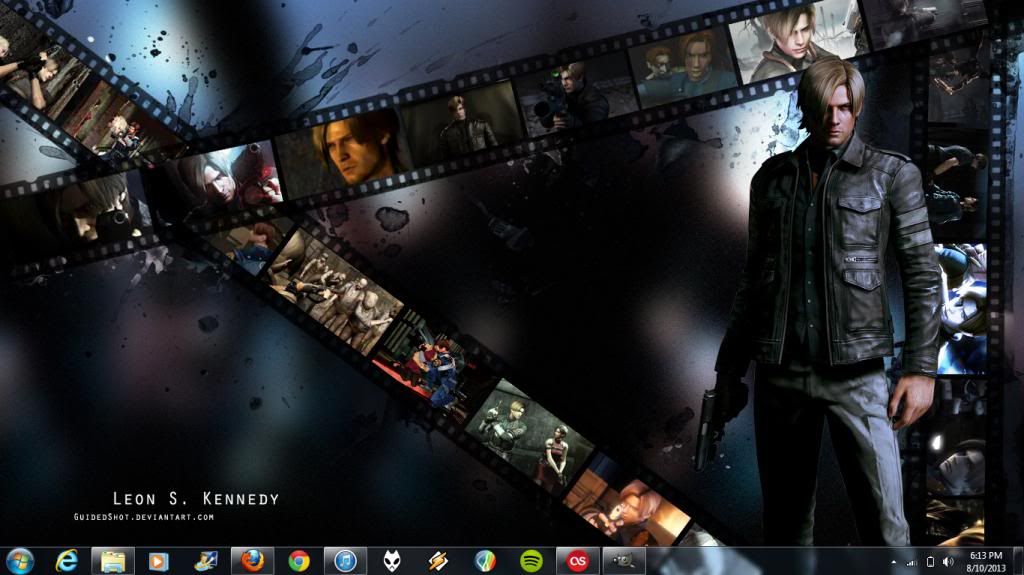Check the battery power tray icon
The image size is (1024, 575).
tap(931, 562)
